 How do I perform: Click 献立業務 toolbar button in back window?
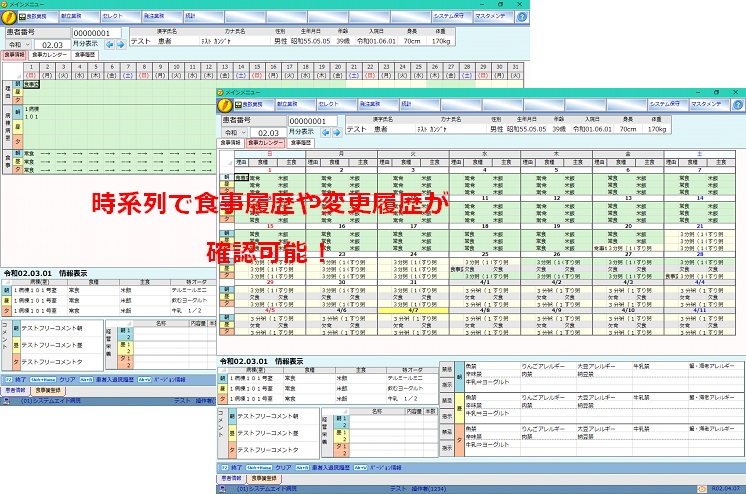(x=79, y=17)
